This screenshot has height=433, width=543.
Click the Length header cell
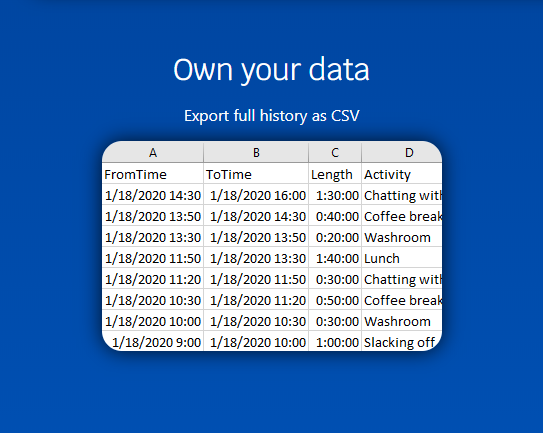pos(335,174)
